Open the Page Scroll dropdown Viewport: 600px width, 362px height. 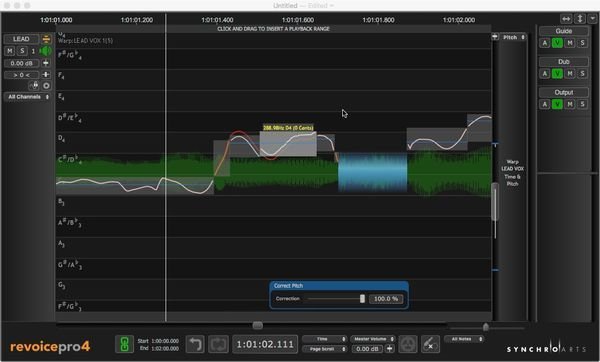[324, 349]
